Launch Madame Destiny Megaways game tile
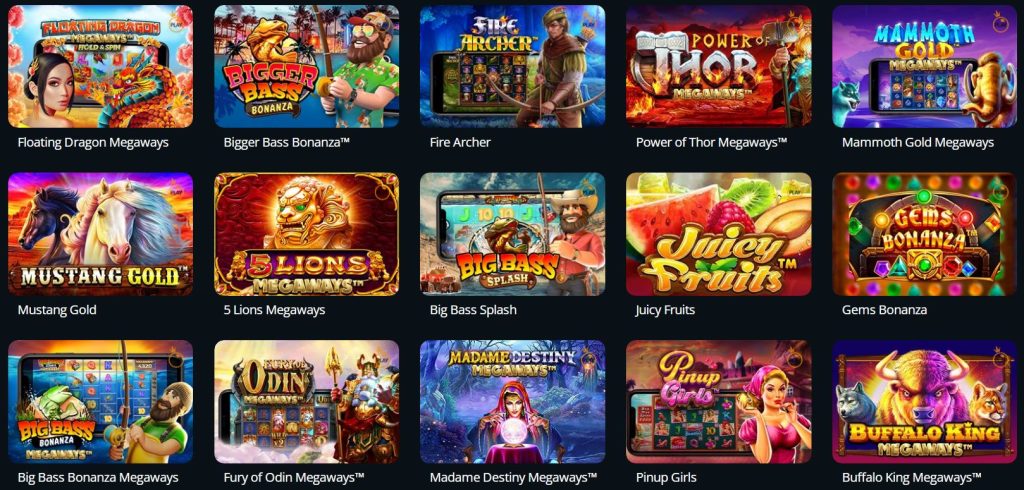The height and width of the screenshot is (490, 1024). 513,402
